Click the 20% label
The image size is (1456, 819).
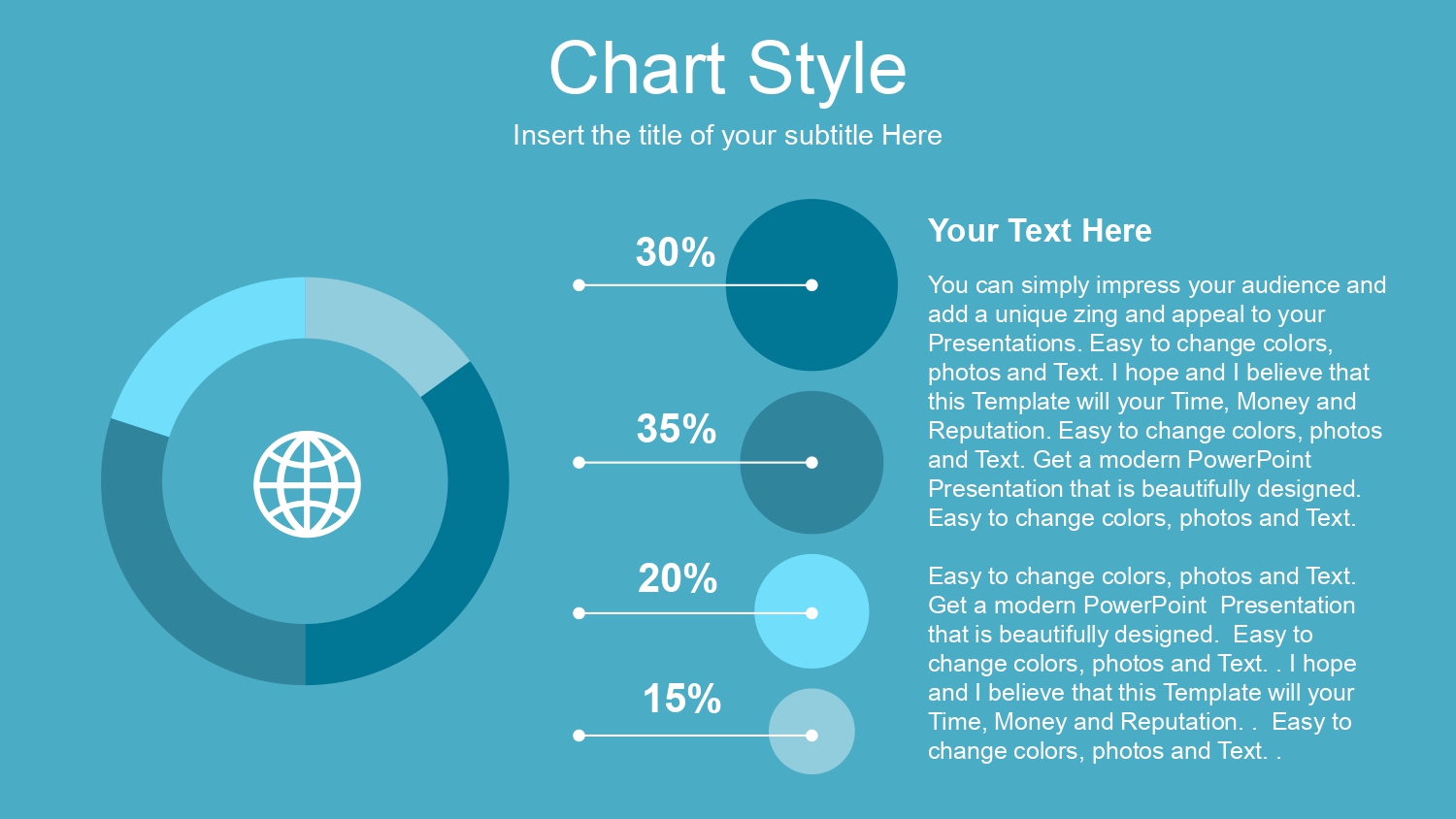pyautogui.click(x=678, y=578)
